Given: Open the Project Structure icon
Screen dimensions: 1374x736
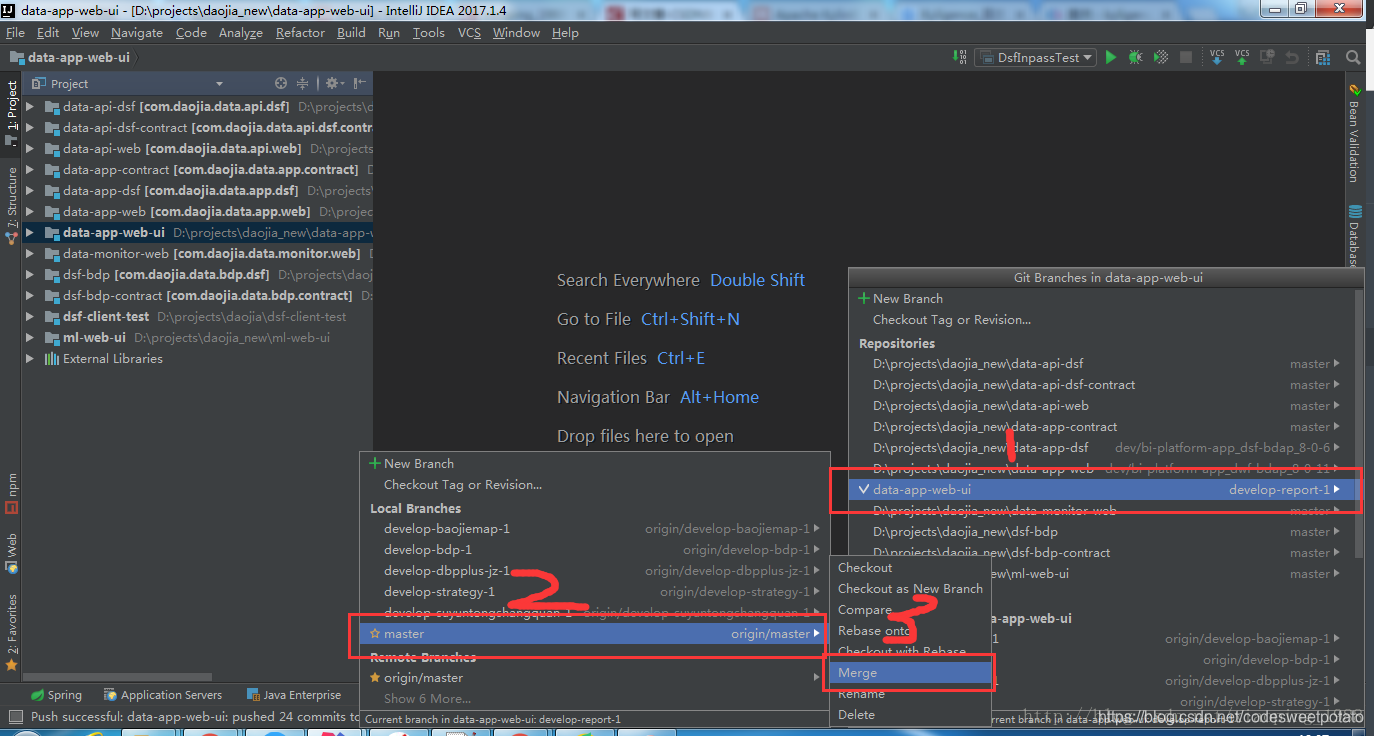Looking at the screenshot, I should (x=1323, y=58).
